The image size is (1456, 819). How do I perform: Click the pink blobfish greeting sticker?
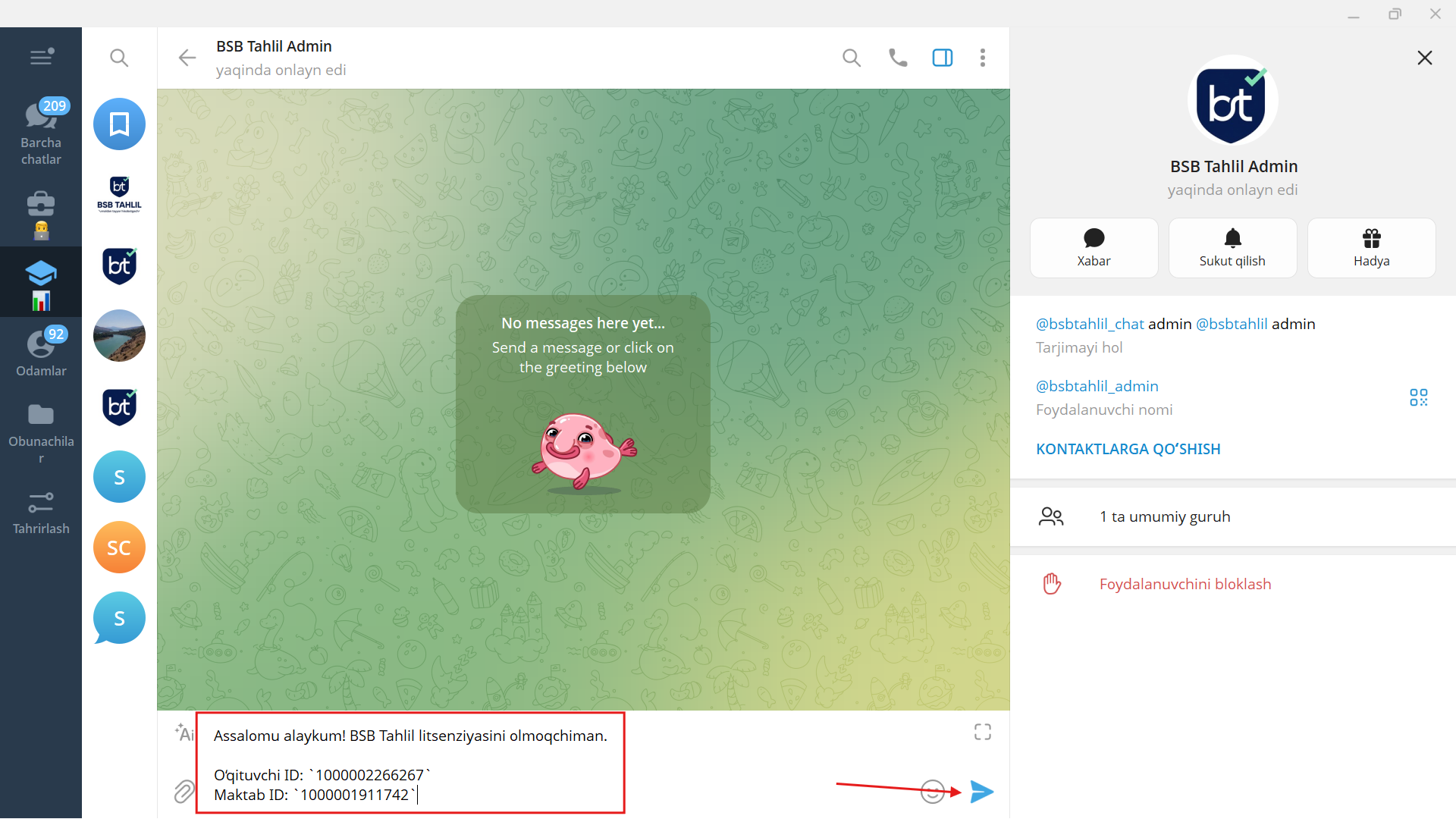tap(583, 452)
